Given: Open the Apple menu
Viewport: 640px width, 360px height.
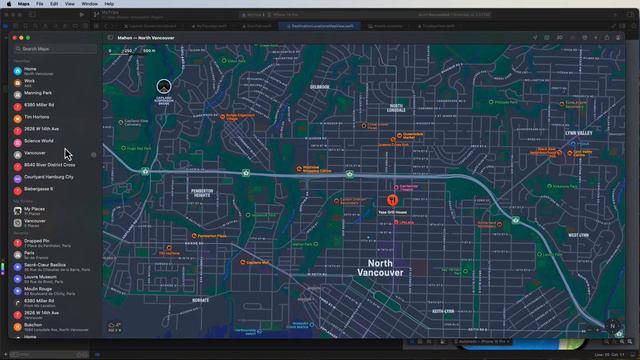Looking at the screenshot, I should click(x=9, y=4).
